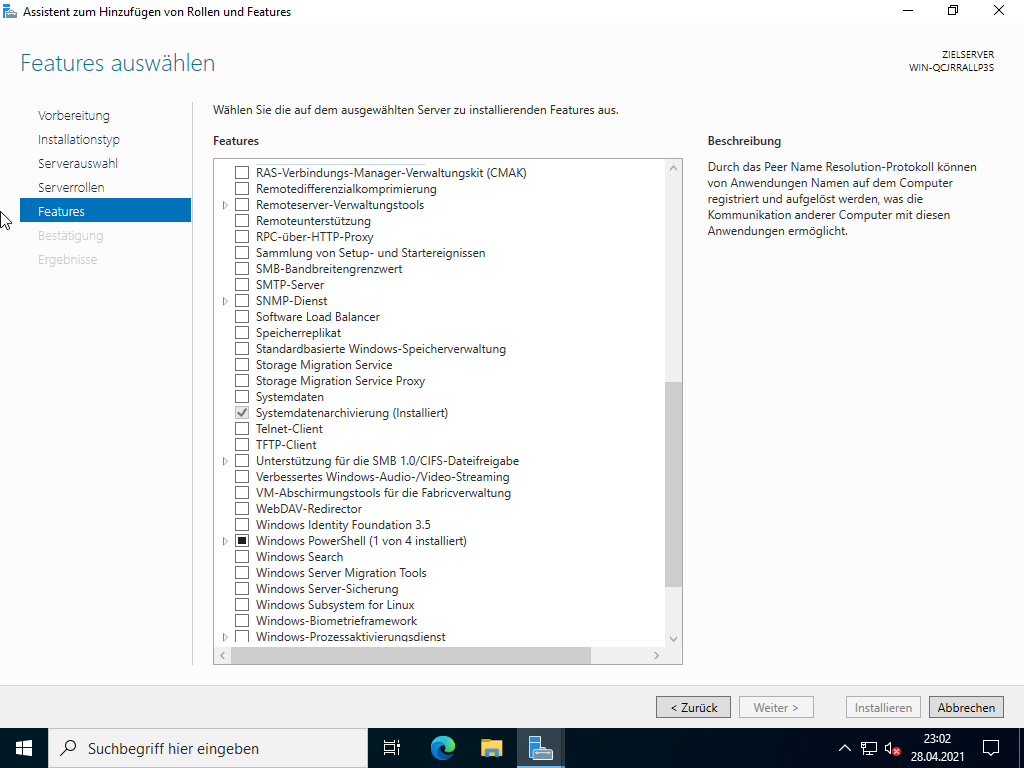Click the search magnifier icon
This screenshot has height=768, width=1024.
click(x=68, y=748)
